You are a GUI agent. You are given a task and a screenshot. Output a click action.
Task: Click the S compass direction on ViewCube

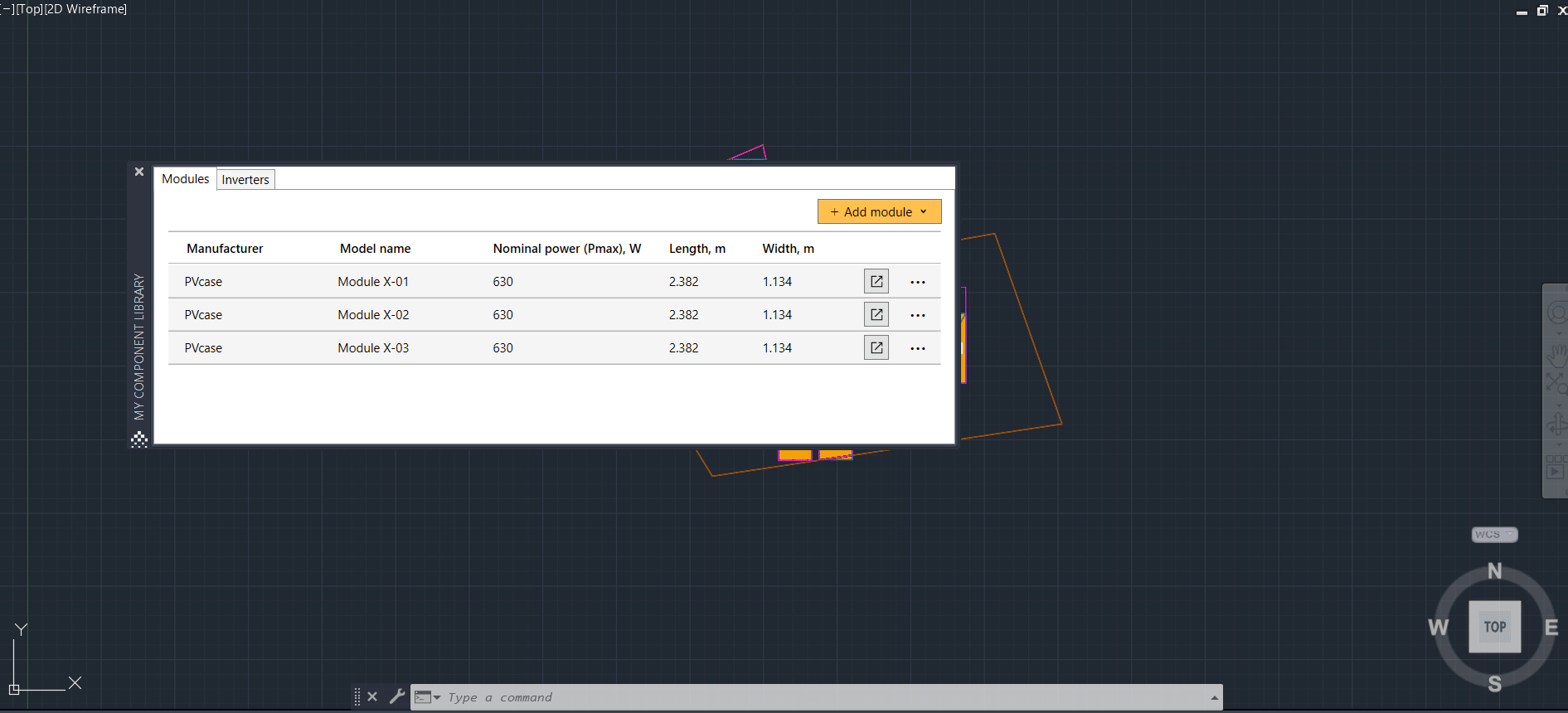point(1495,684)
